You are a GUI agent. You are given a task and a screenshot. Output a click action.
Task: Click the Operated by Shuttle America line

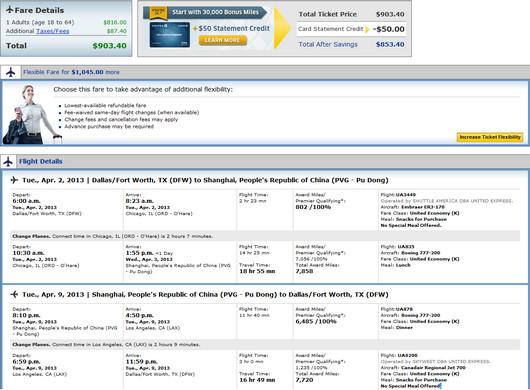pyautogui.click(x=447, y=201)
